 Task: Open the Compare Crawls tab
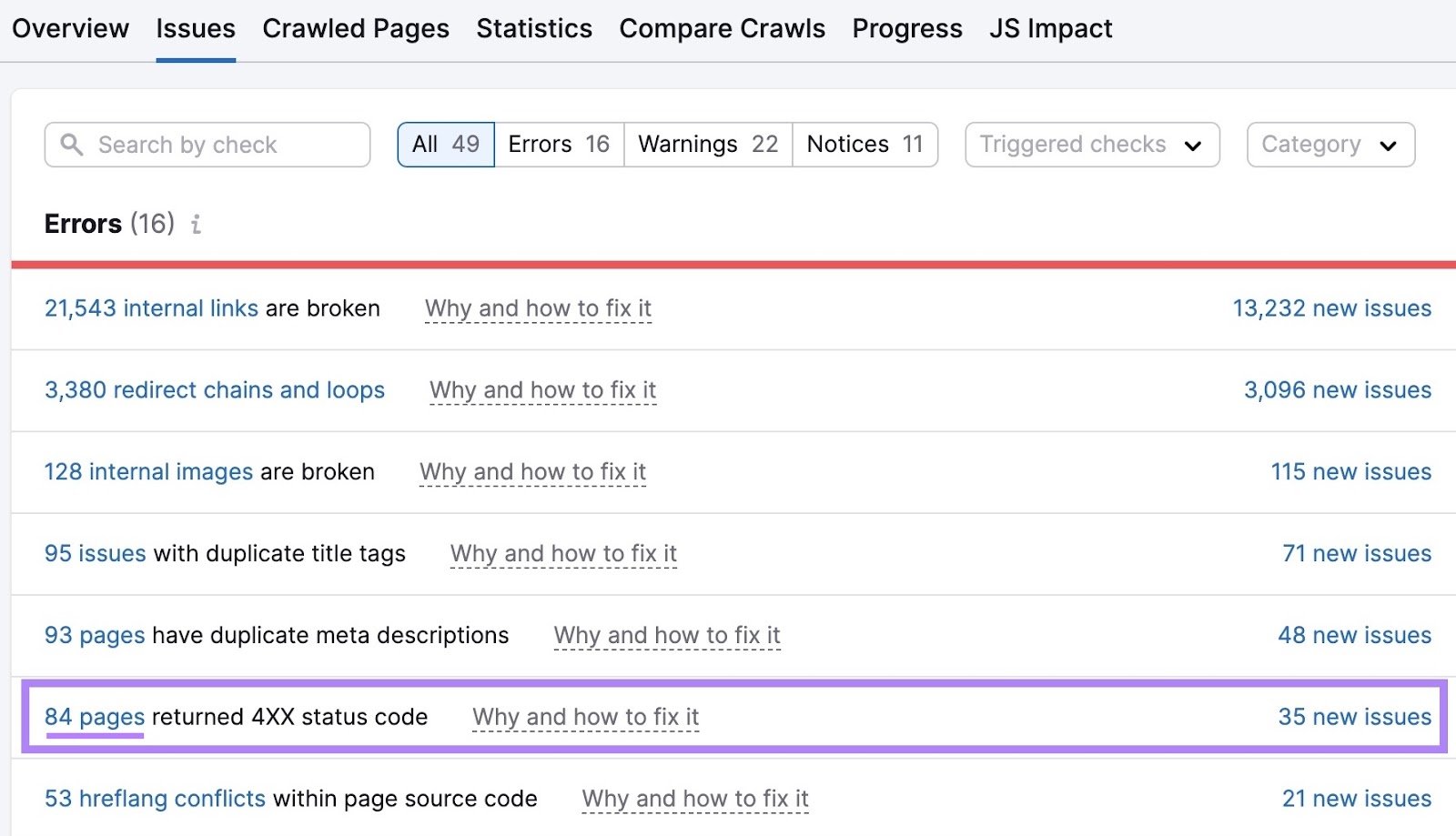tap(723, 29)
